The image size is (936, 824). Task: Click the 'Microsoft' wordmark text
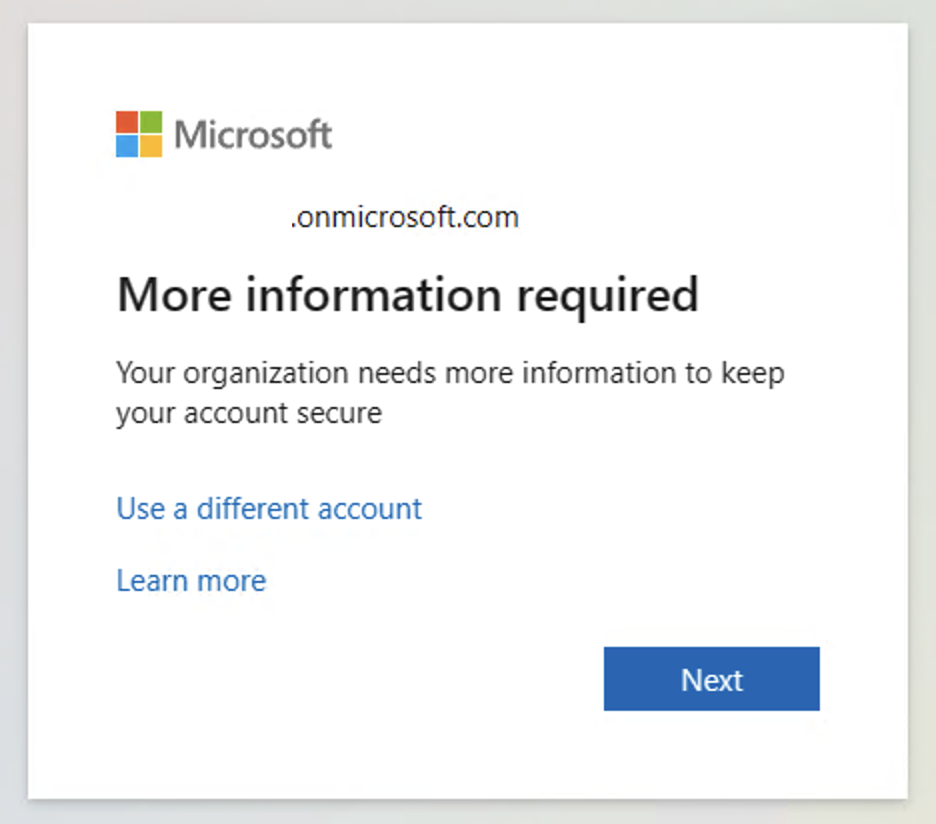tap(253, 134)
